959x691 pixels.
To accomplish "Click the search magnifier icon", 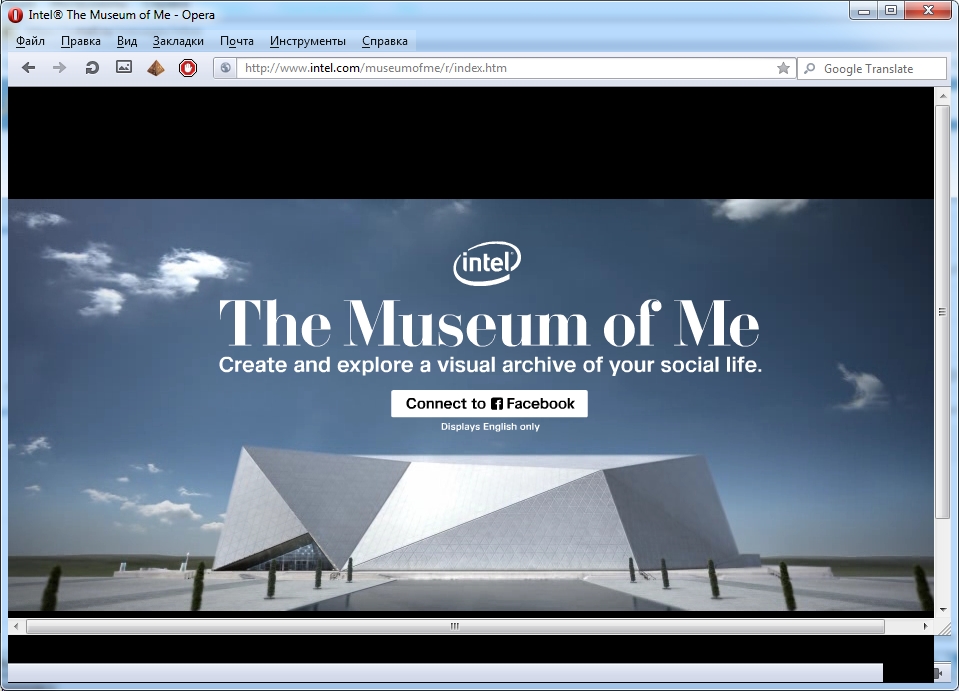I will coord(809,69).
